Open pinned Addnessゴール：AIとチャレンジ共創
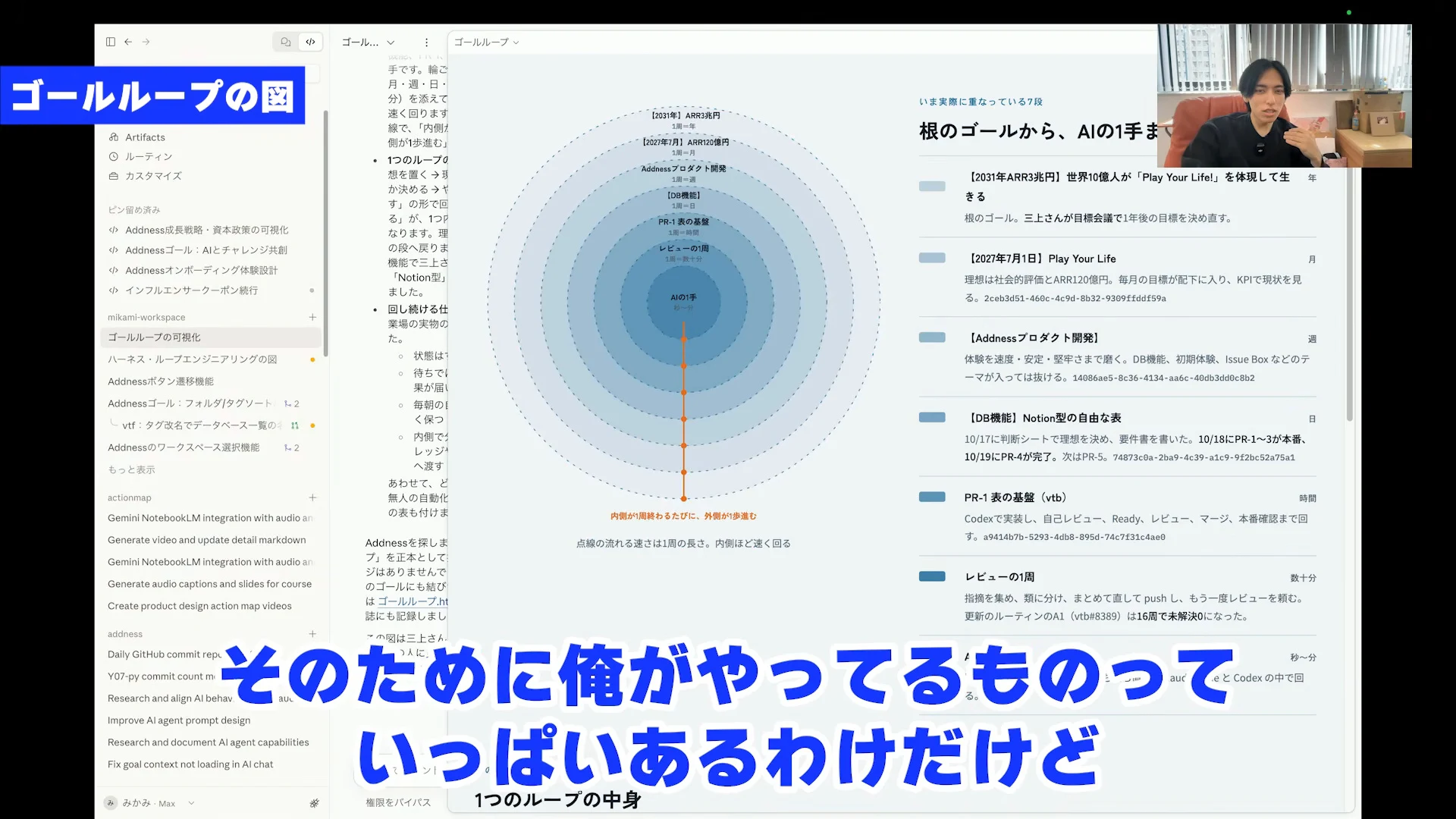This screenshot has height=819, width=1456. click(x=206, y=250)
